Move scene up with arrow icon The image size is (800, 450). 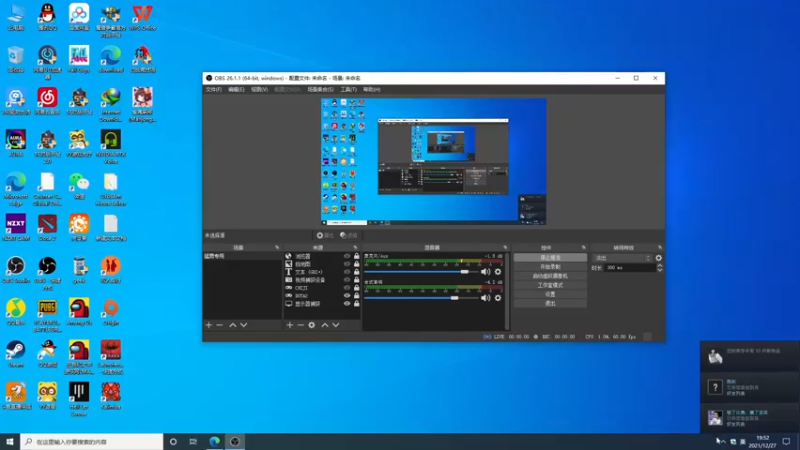click(x=233, y=325)
